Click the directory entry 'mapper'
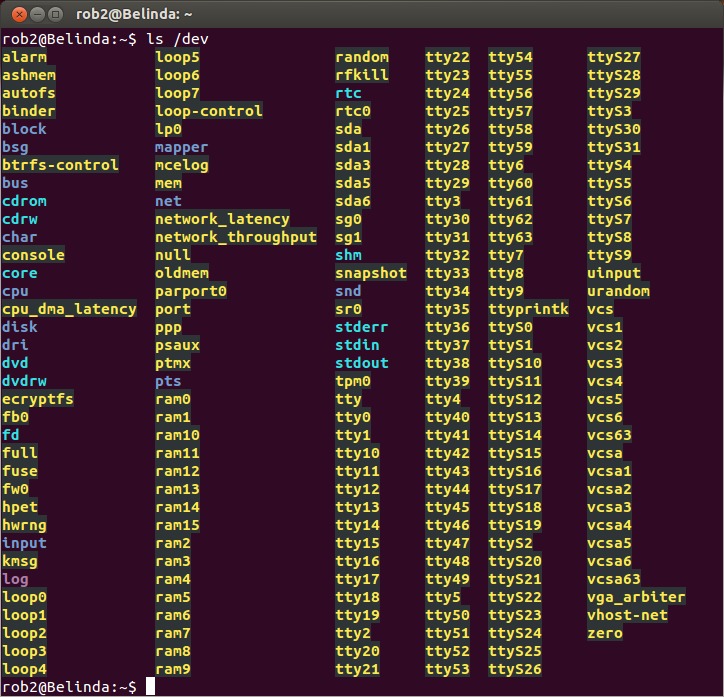Viewport: 724px width, 697px height. 181,147
